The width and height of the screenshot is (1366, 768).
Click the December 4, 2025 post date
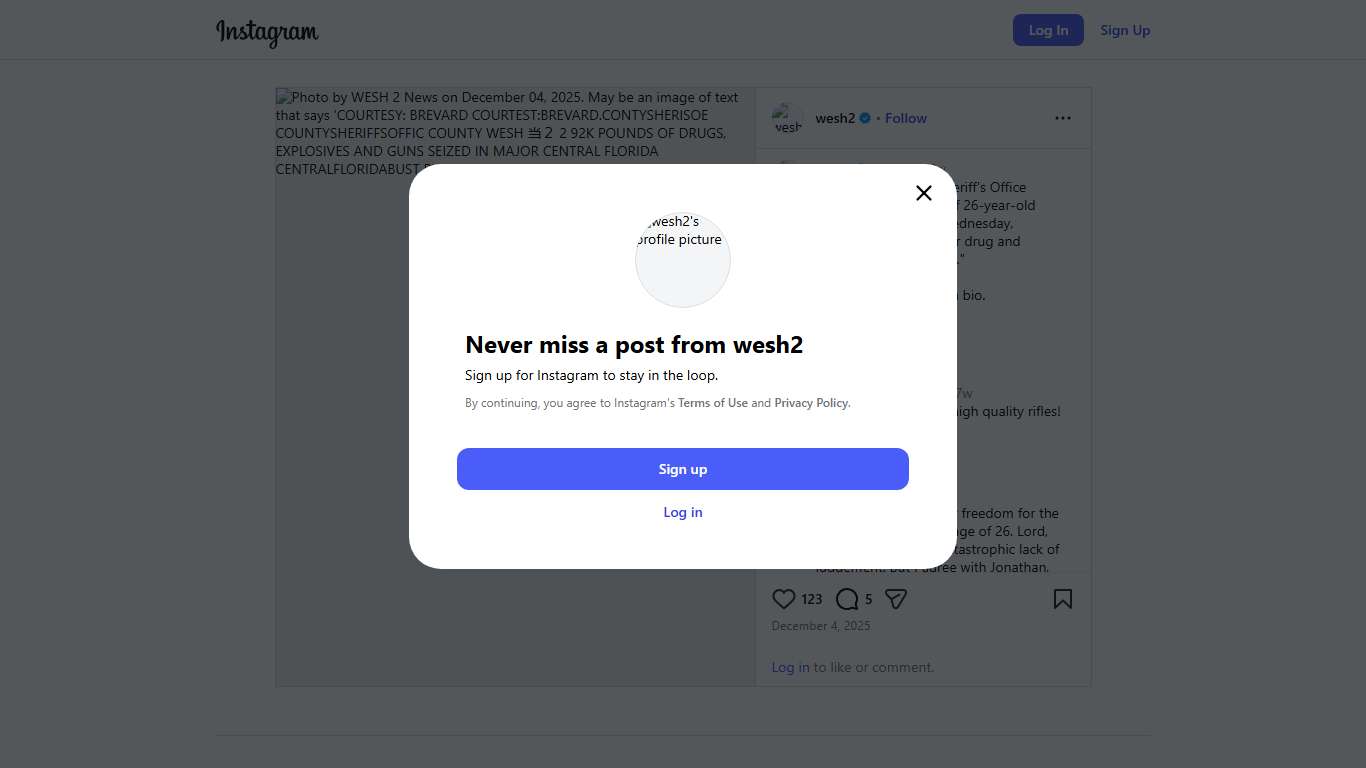pyautogui.click(x=821, y=626)
